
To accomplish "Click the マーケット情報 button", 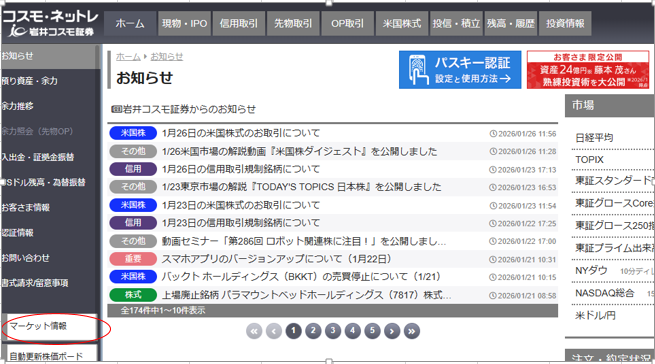I will pyautogui.click(x=49, y=326).
